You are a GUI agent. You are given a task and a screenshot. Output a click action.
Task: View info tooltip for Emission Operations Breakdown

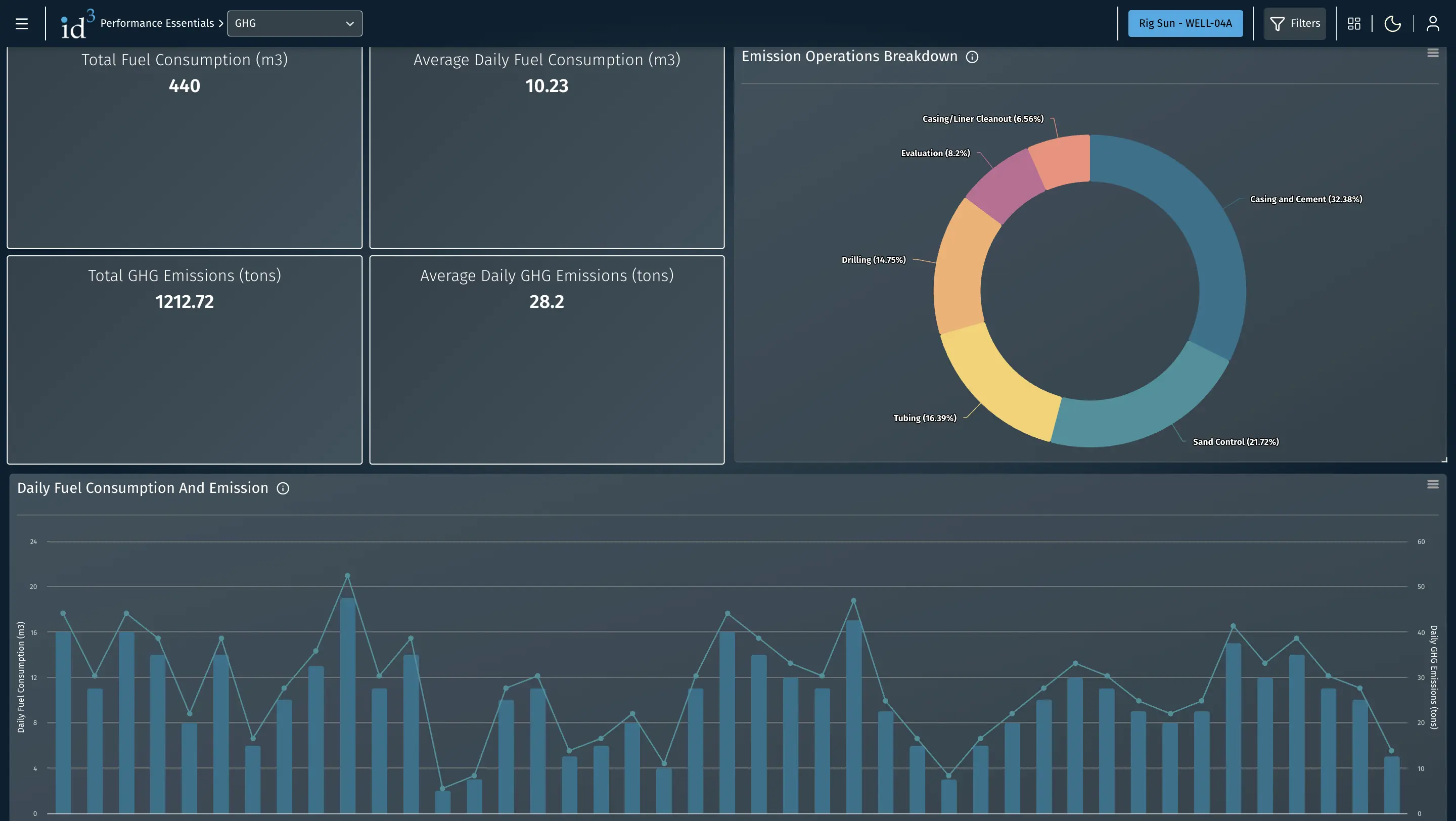pyautogui.click(x=972, y=57)
